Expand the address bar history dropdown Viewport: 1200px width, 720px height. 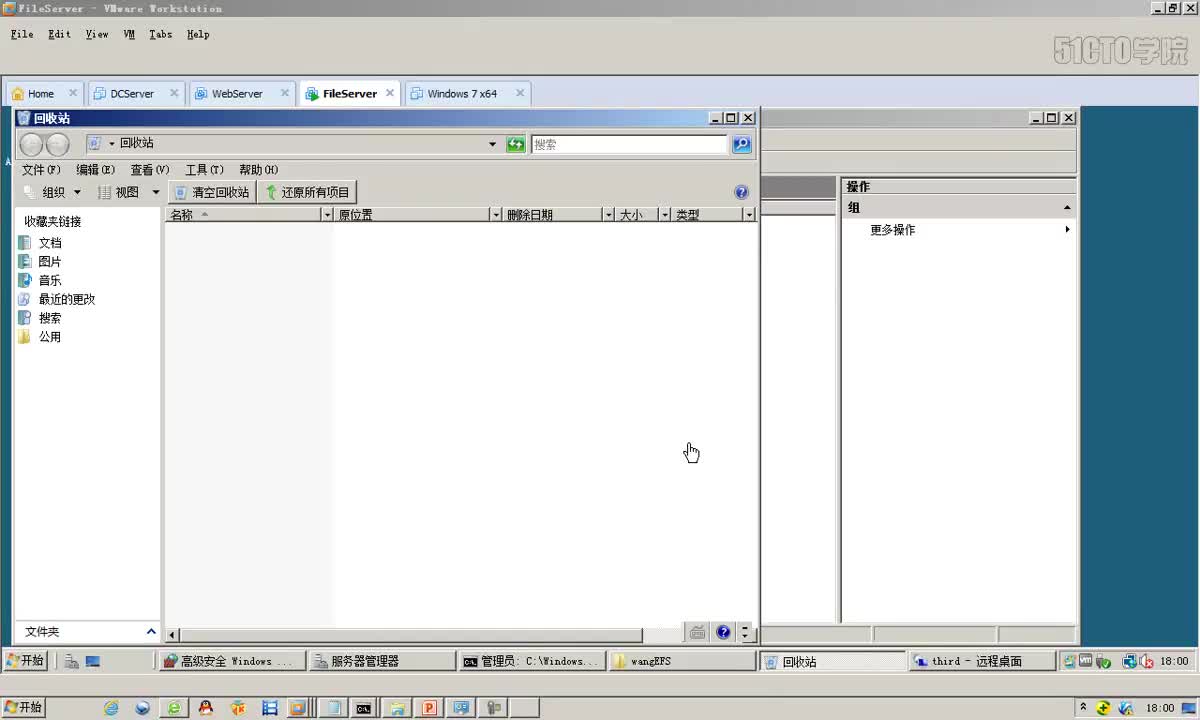(492, 144)
